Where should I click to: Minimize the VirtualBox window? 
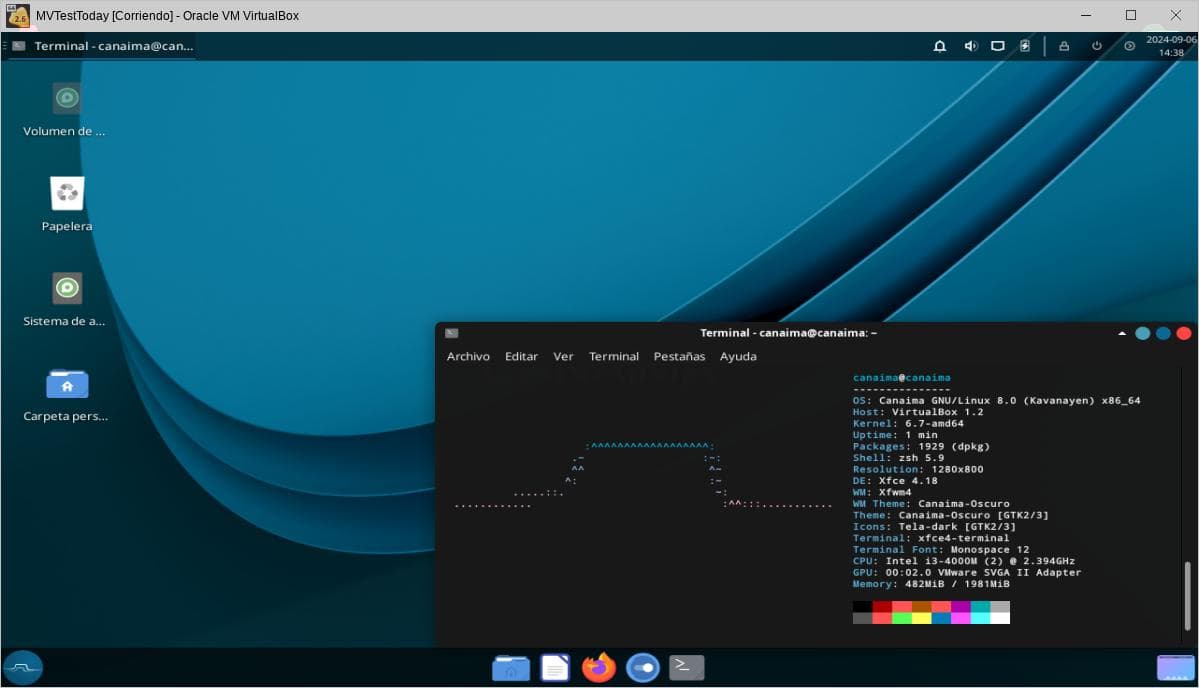tap(1086, 15)
